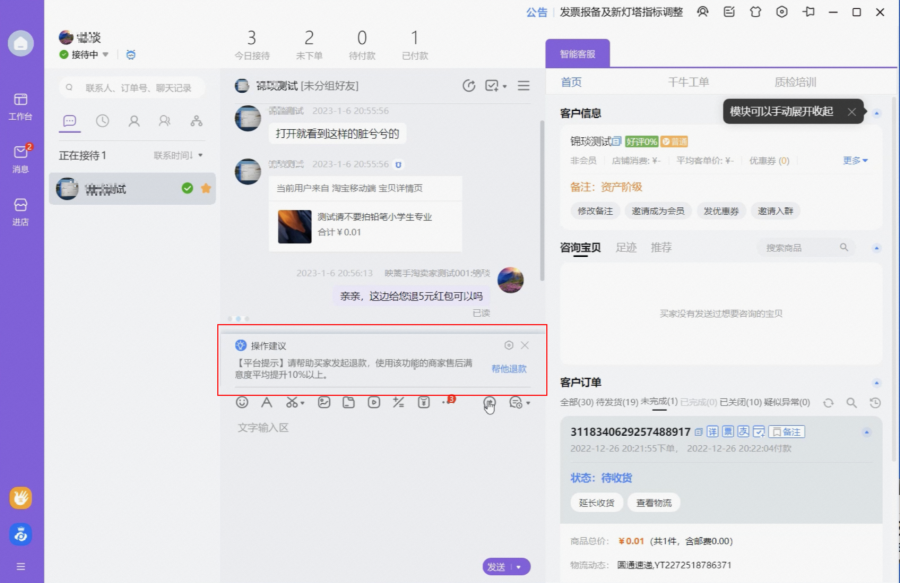Screen dimensions: 900x583
Task: Click the alarm clock icon beside 接待中
Action: (131, 55)
